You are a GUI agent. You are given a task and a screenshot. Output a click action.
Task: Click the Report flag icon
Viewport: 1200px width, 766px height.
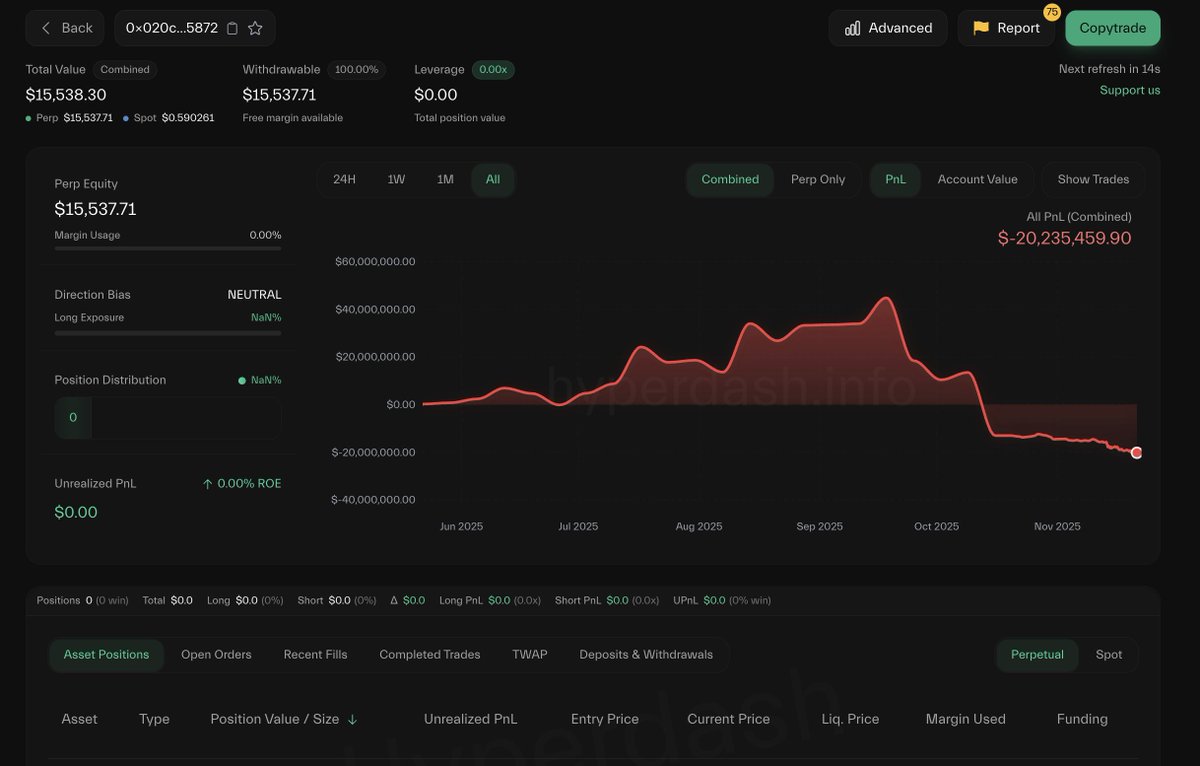coord(980,28)
